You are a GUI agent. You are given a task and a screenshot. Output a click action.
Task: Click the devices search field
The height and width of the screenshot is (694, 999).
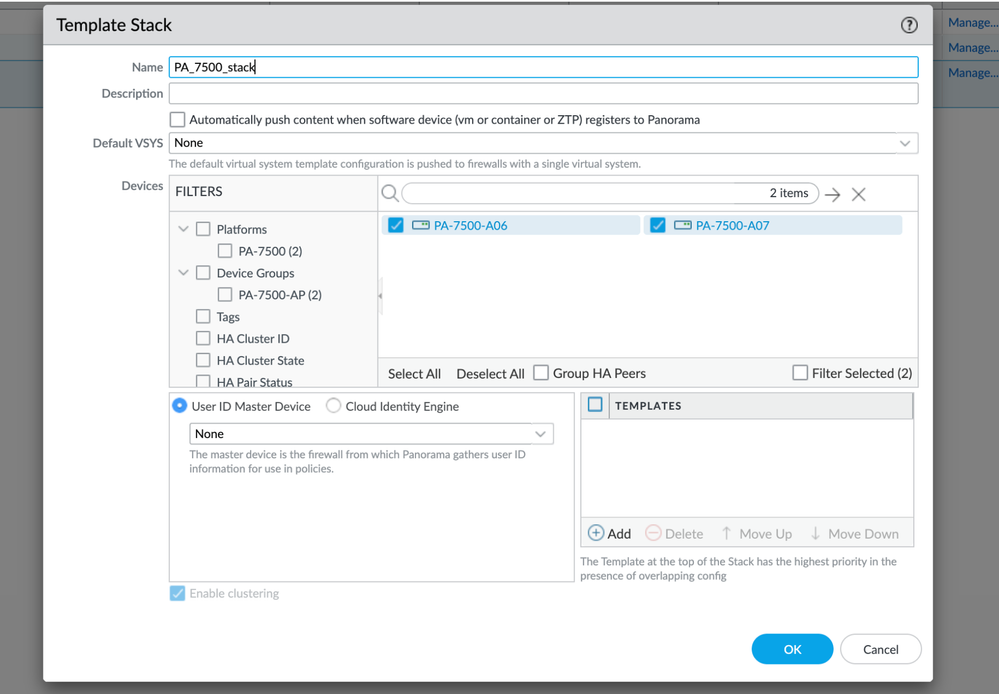(x=610, y=193)
